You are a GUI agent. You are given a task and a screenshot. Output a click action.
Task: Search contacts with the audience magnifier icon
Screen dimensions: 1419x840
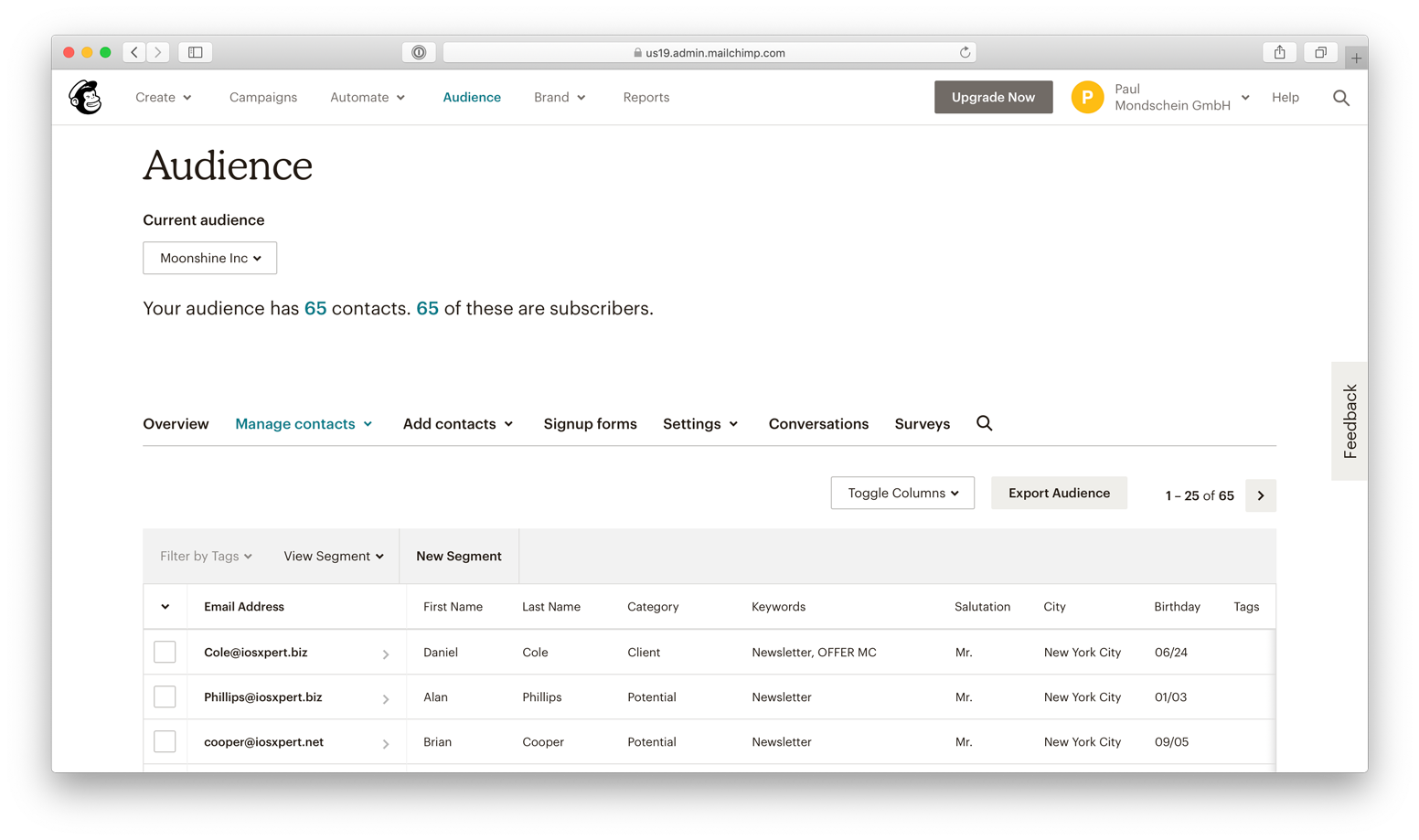click(x=985, y=423)
